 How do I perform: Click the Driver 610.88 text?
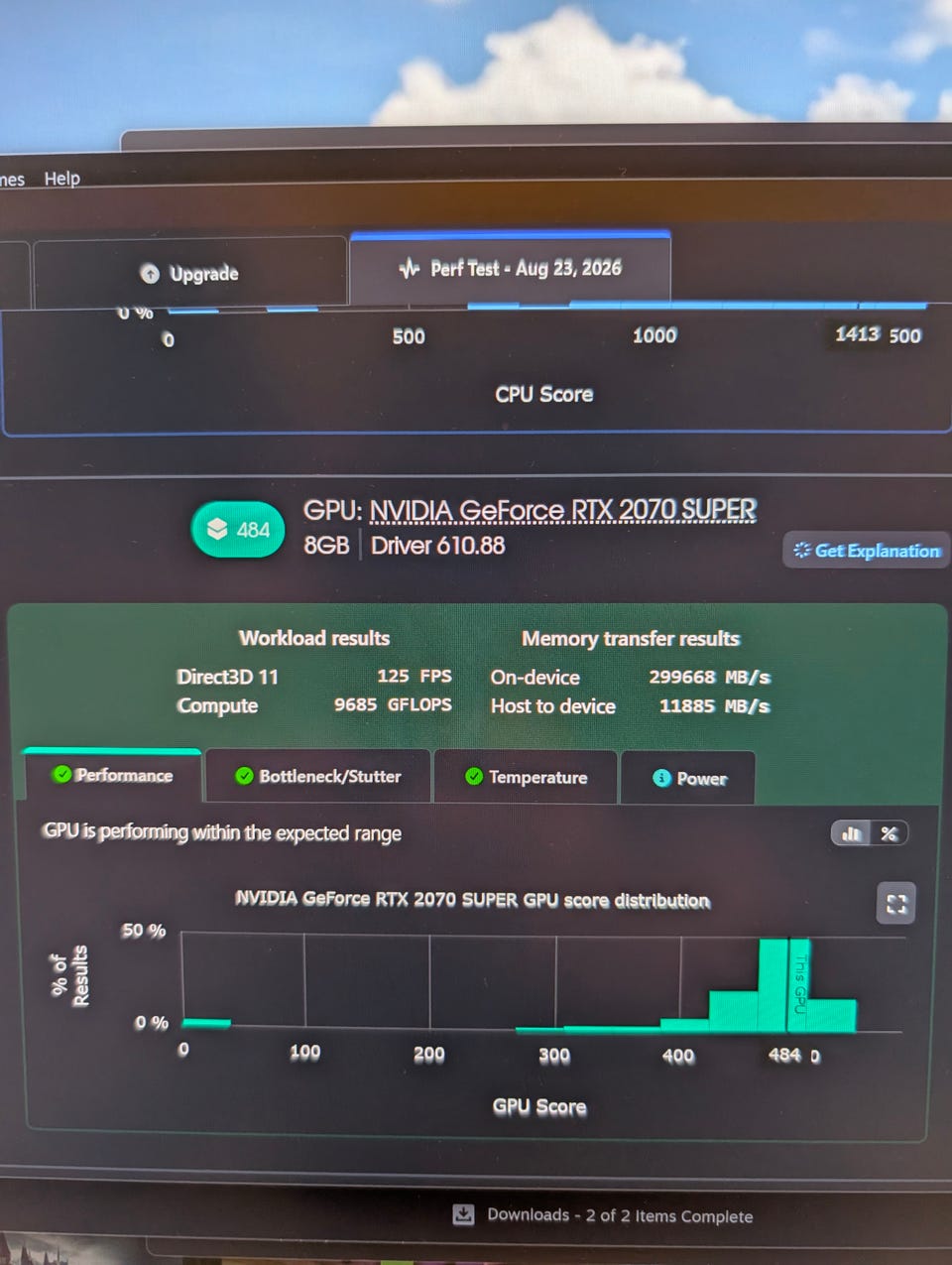pos(437,546)
